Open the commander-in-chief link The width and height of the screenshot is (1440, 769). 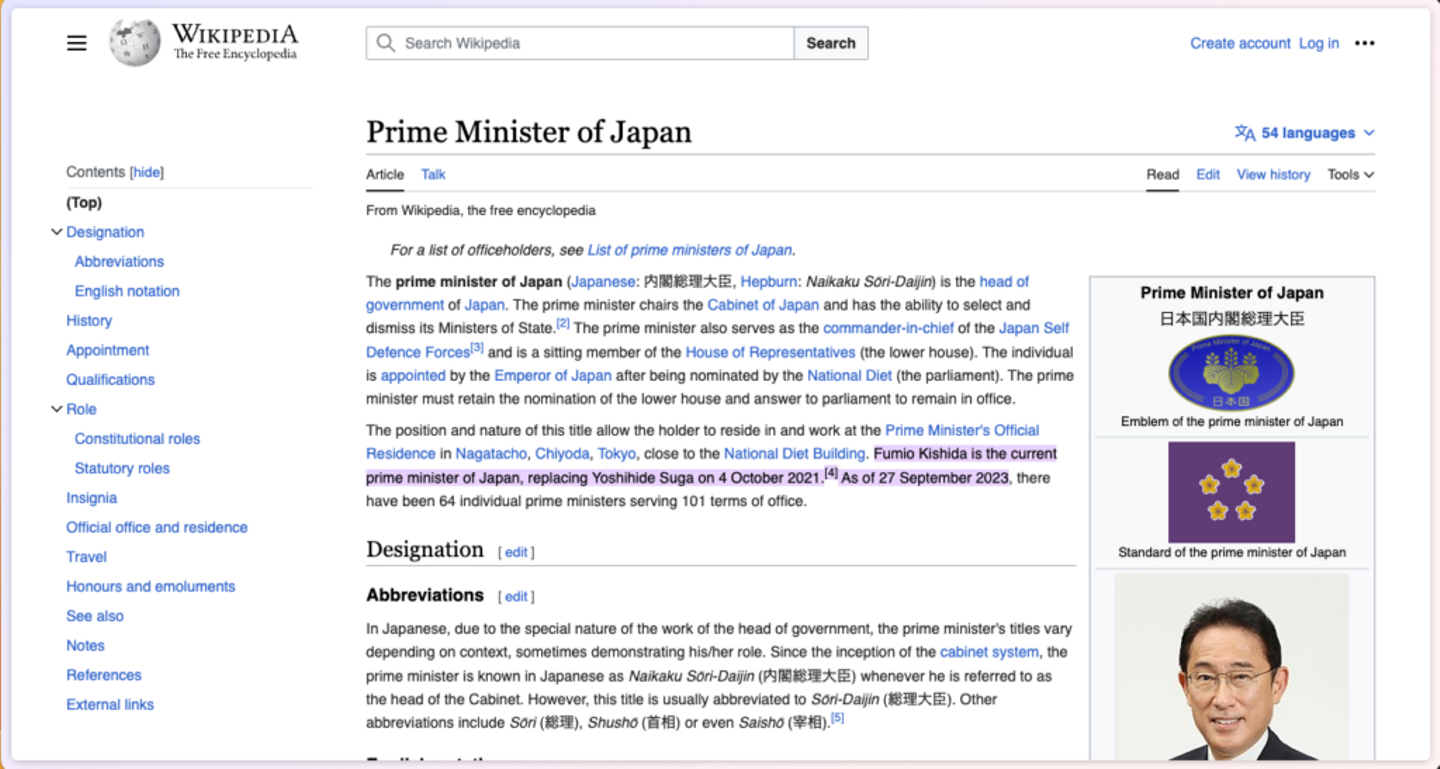pyautogui.click(x=888, y=328)
